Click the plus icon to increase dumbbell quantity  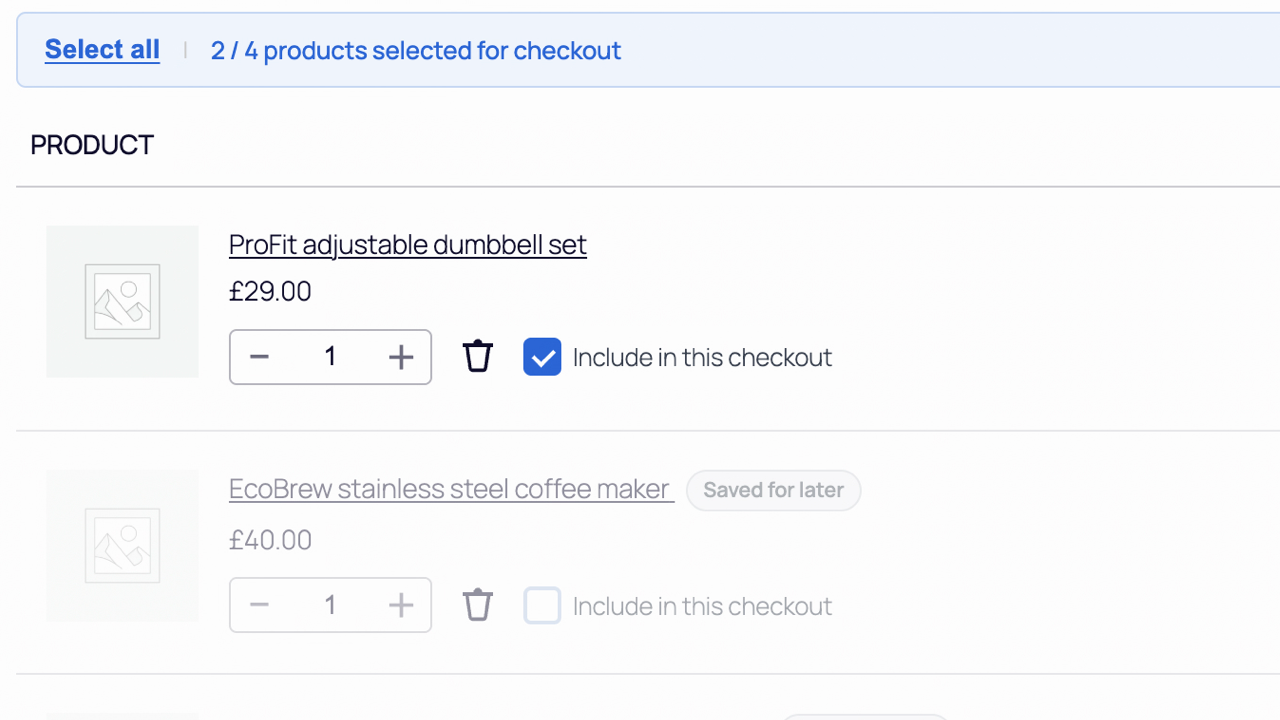coord(400,356)
